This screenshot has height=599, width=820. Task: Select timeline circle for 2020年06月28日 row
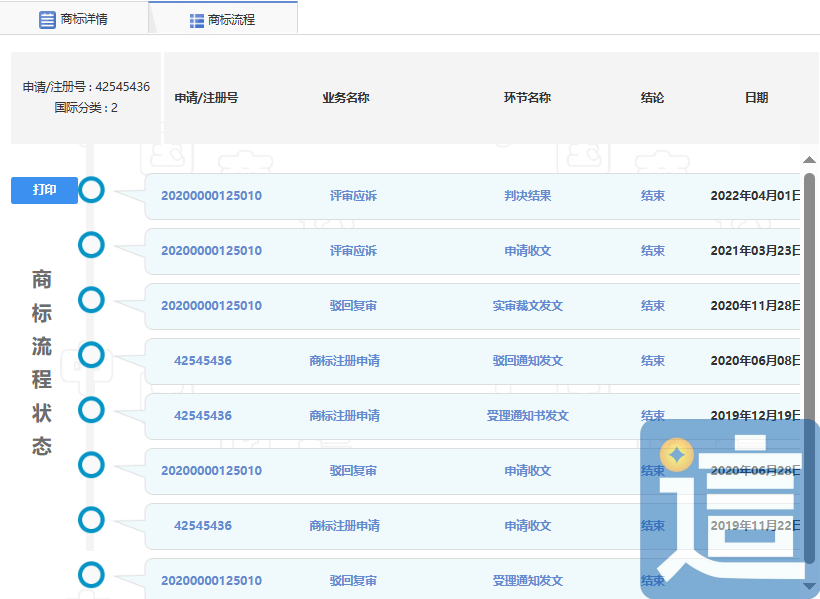point(92,465)
